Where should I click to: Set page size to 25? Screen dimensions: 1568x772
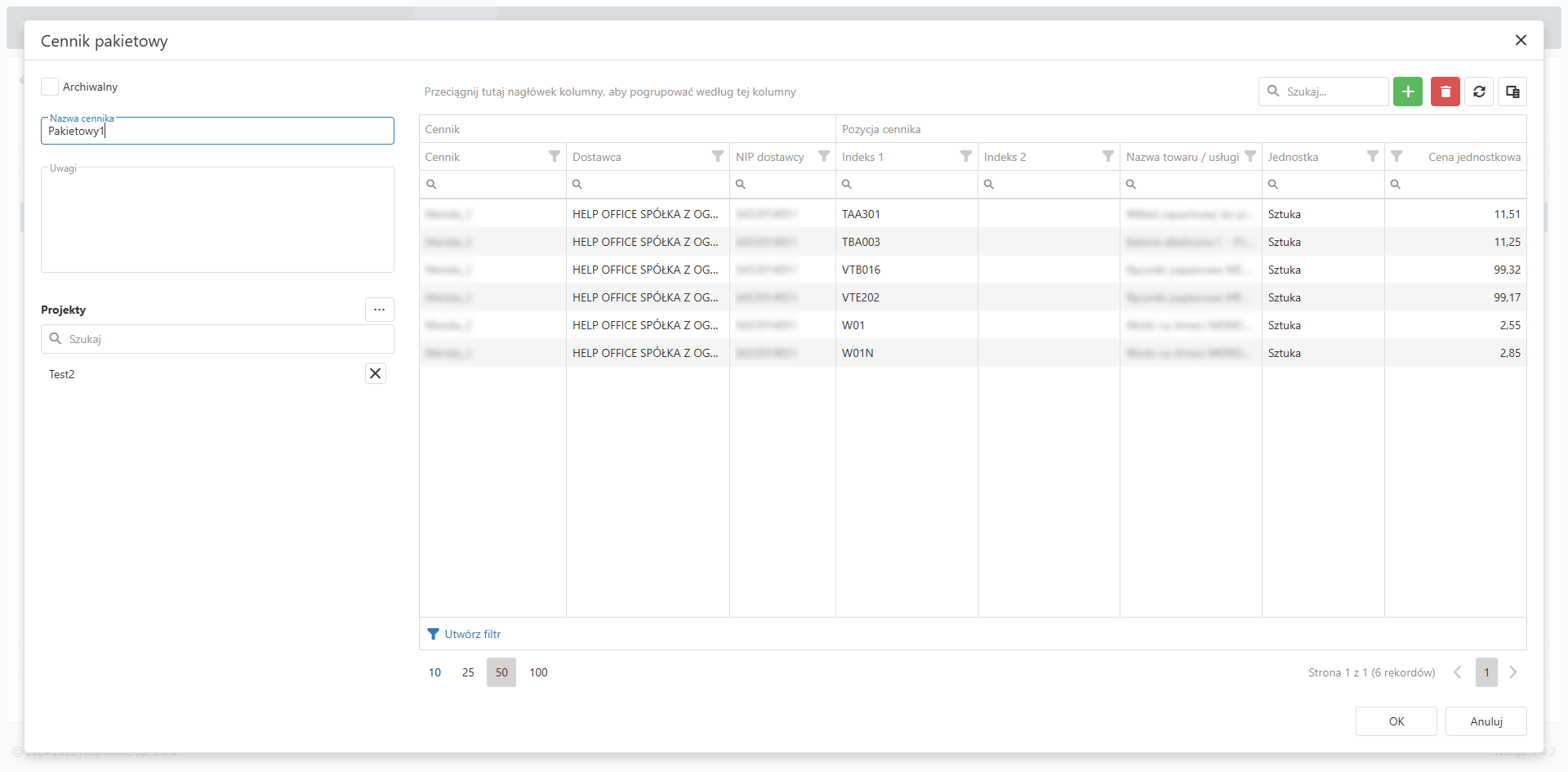pos(468,672)
